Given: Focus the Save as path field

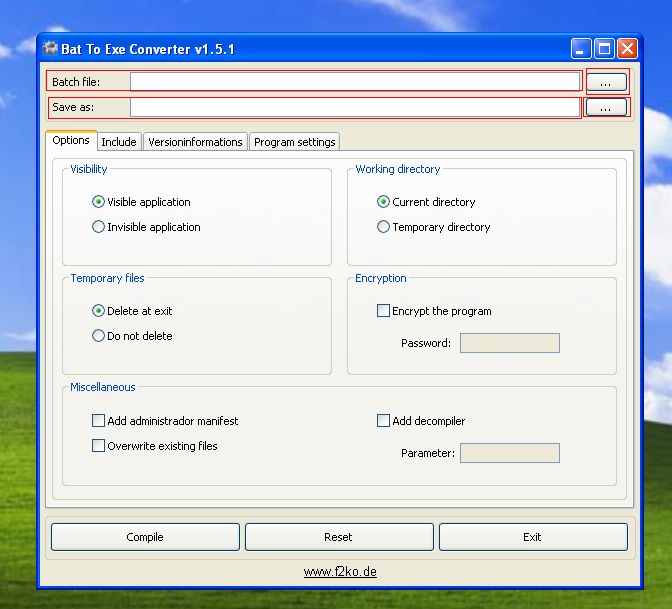Looking at the screenshot, I should [x=355, y=107].
